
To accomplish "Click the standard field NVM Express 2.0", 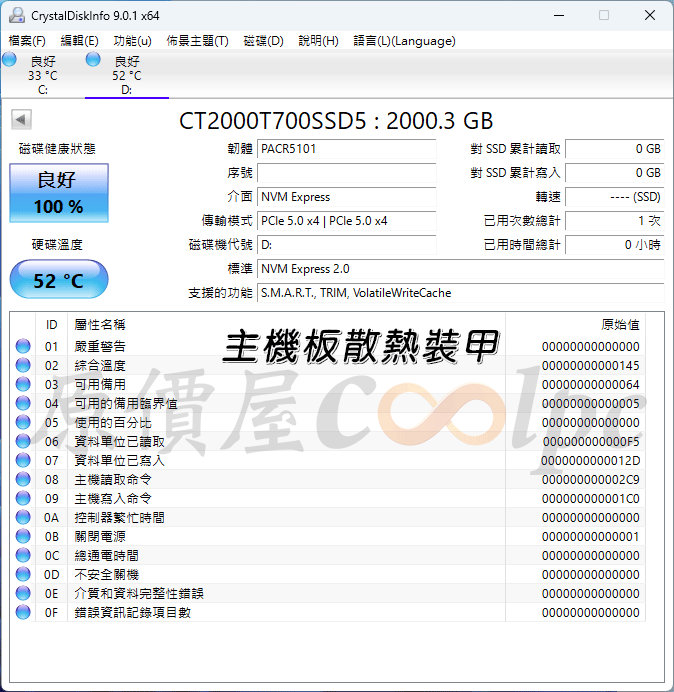I will coord(460,268).
